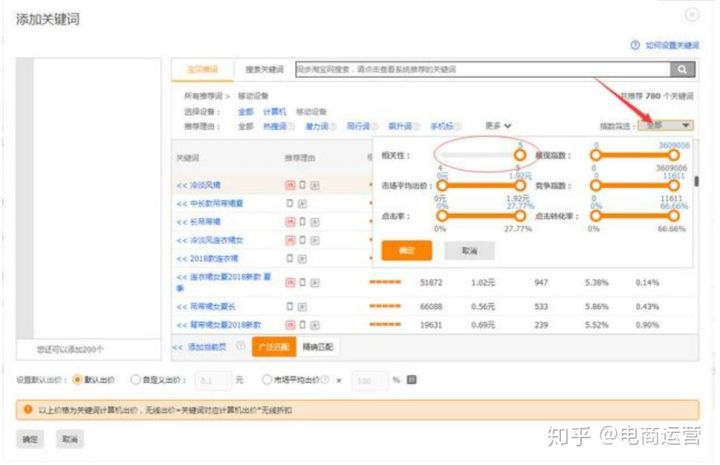Click the red hot icon for 冷淡风裙
The image size is (720, 465).
[x=290, y=185]
